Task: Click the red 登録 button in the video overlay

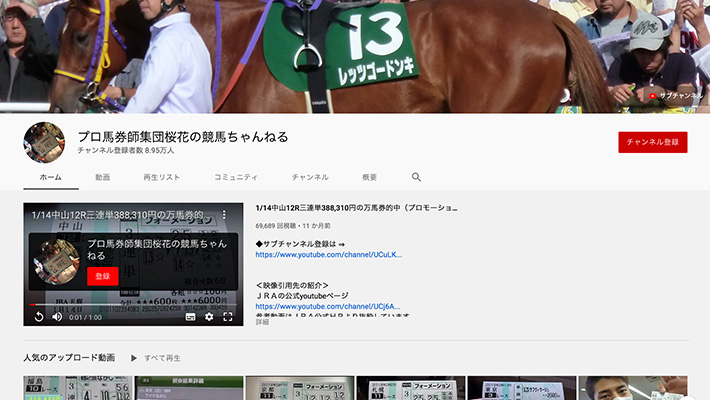Action: coord(103,276)
